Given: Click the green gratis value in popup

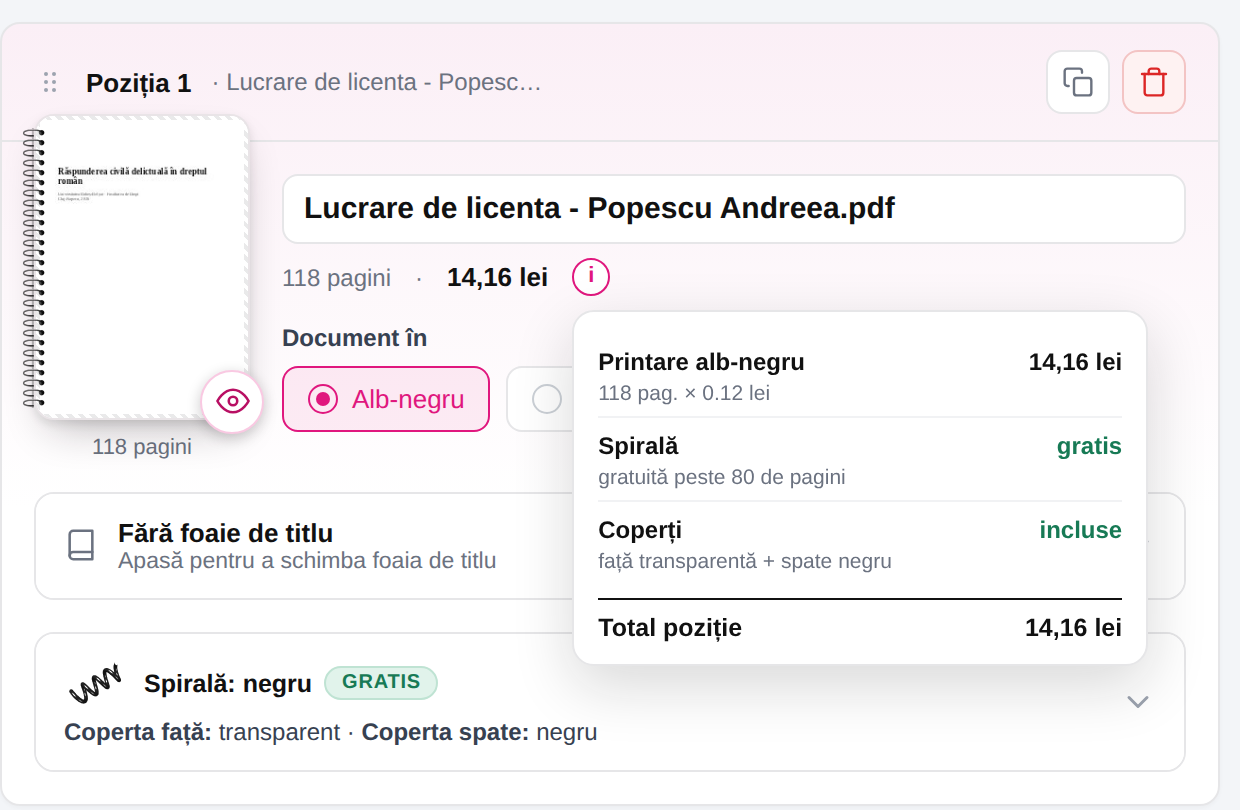Looking at the screenshot, I should pos(1089,447).
